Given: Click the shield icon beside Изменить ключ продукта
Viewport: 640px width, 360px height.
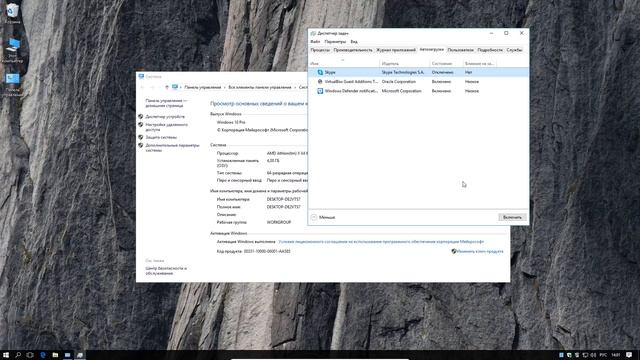Looking at the screenshot, I should coord(453,251).
